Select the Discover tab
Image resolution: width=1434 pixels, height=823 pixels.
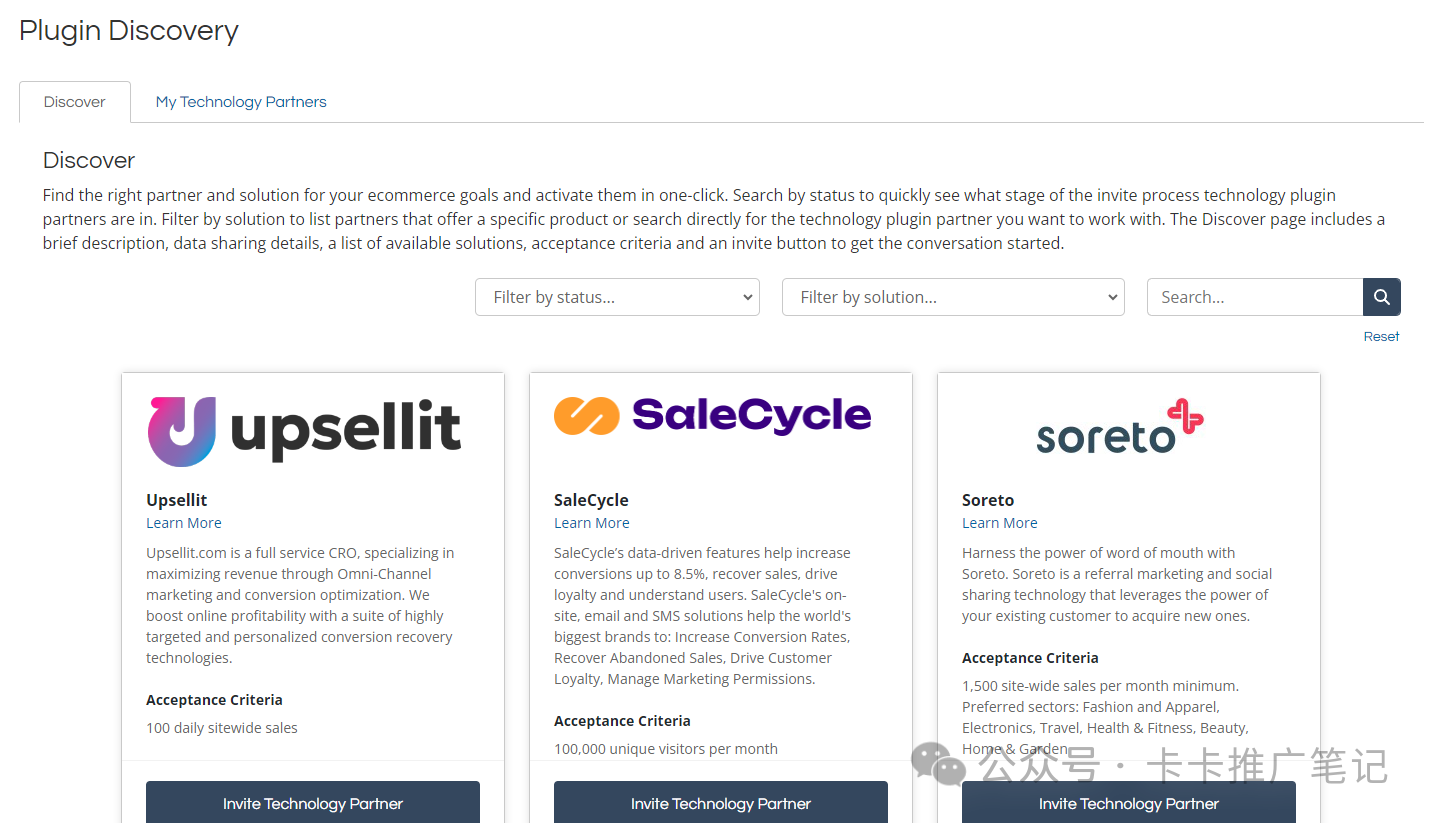click(75, 102)
